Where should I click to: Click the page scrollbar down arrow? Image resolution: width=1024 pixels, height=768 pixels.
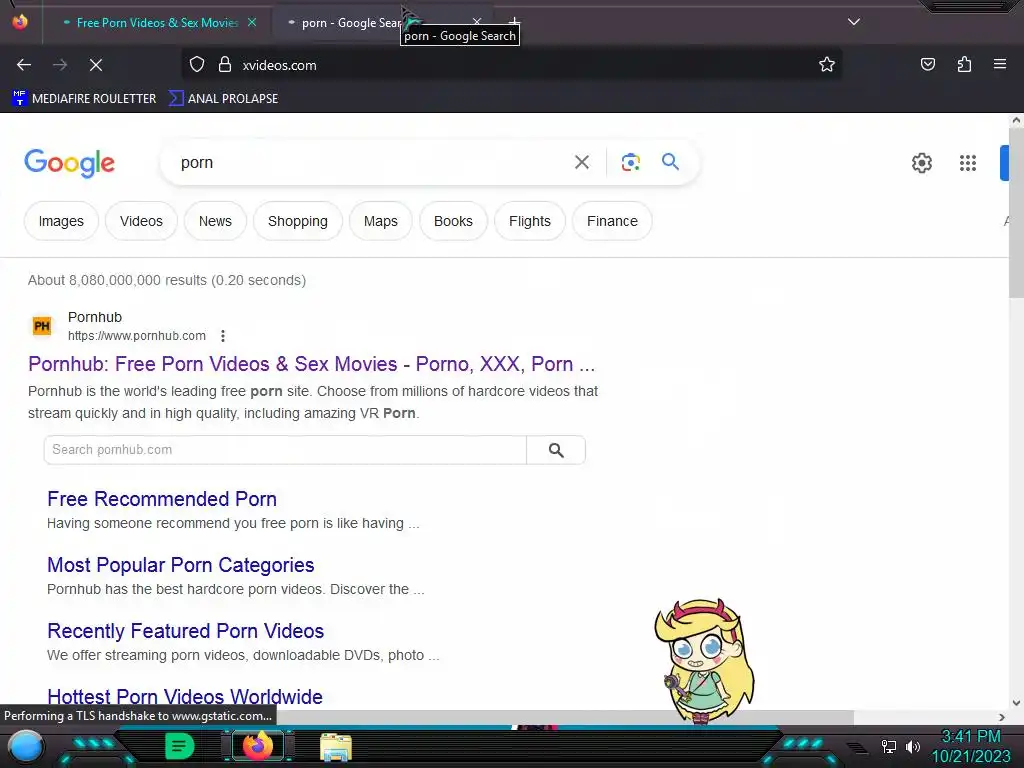pos(1016,703)
